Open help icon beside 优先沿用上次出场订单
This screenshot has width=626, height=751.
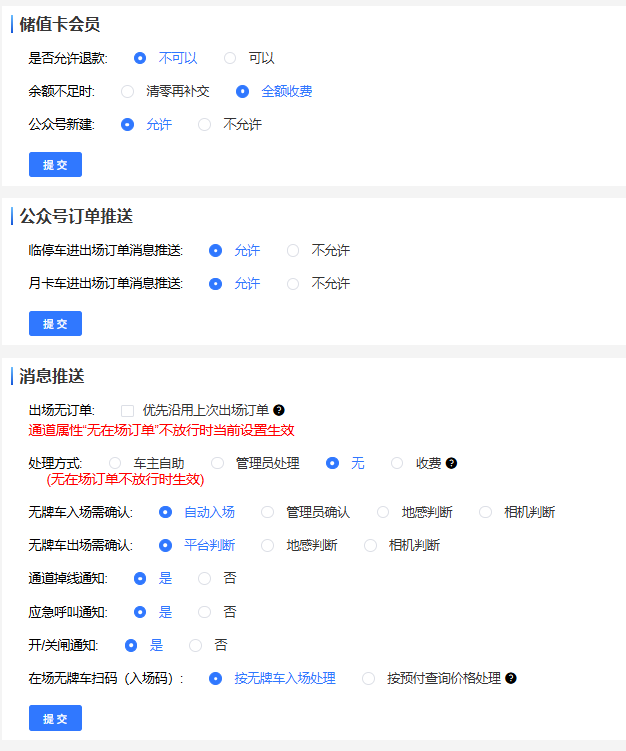click(279, 410)
